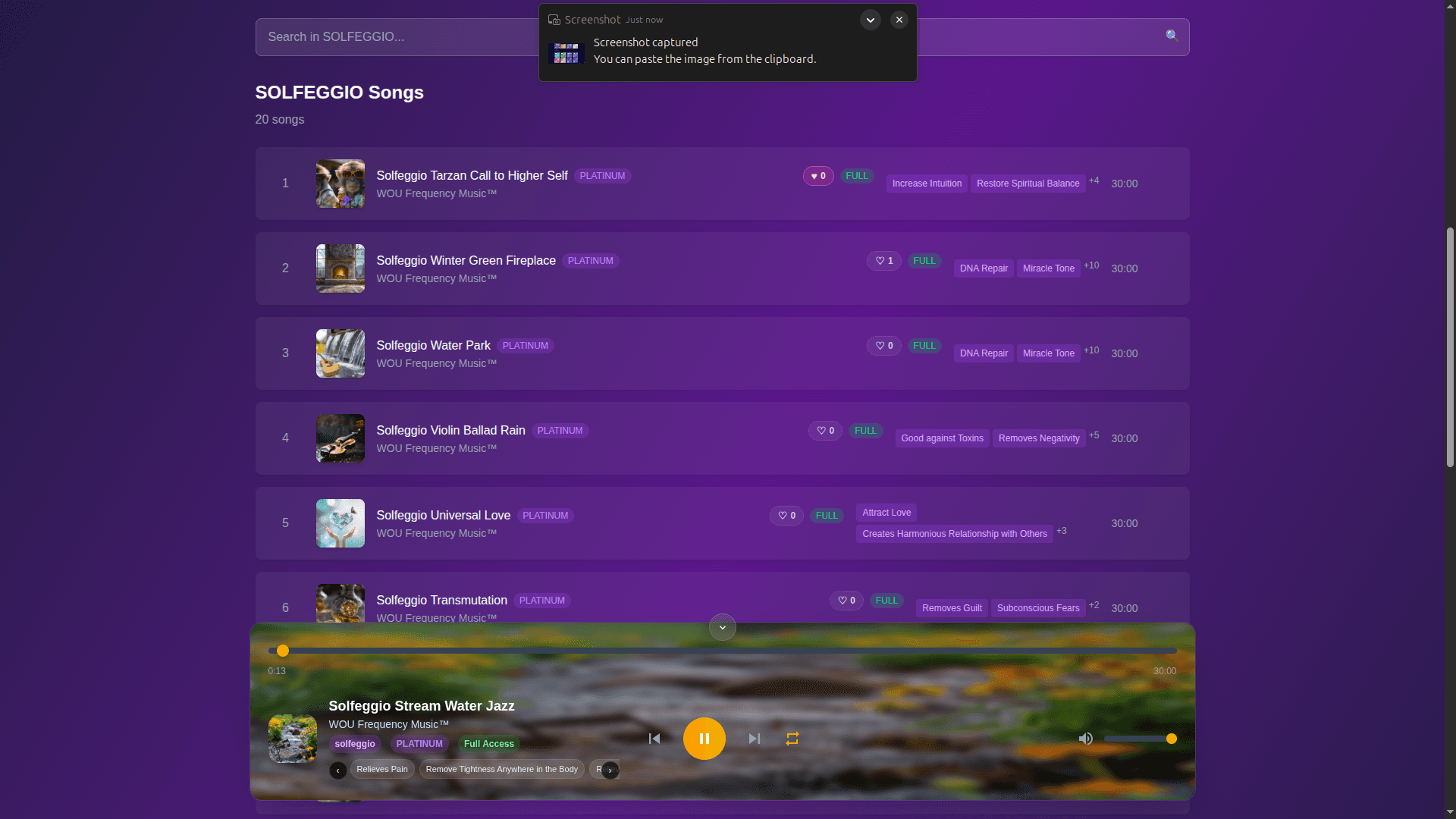Skip to the next track
The image size is (1456, 819).
pyautogui.click(x=754, y=738)
